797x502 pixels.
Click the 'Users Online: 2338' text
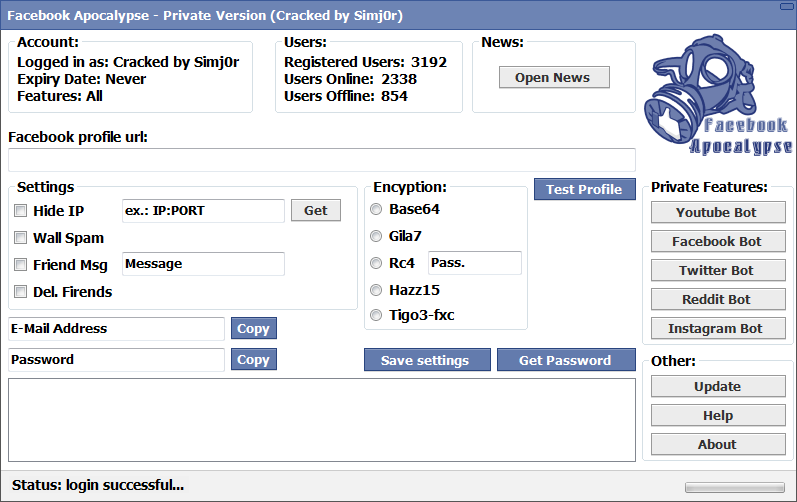(x=350, y=79)
